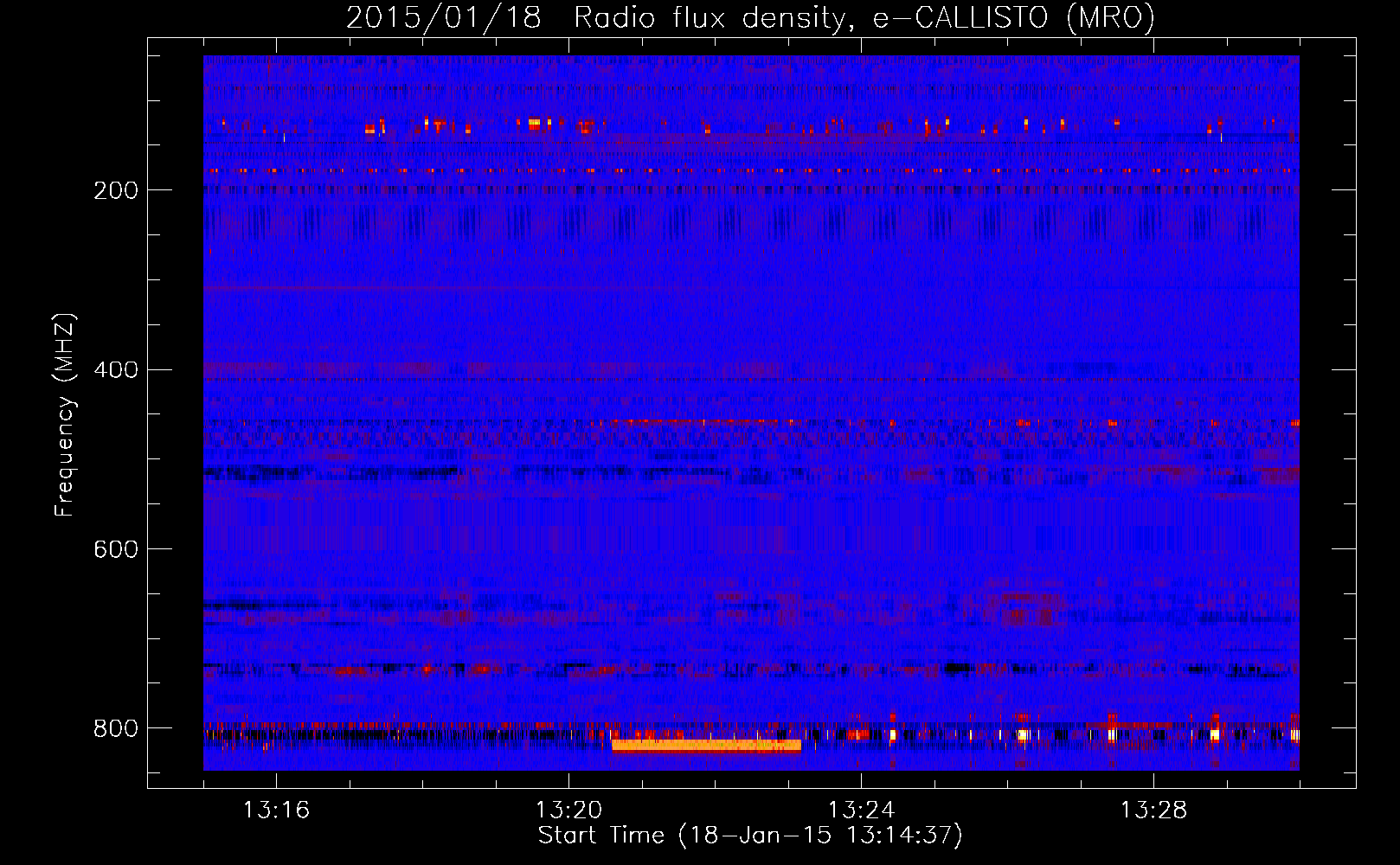This screenshot has height=865, width=1400.
Task: Click the 'Start Time (18-Jan-15 13:14:37)' label
Action: coord(750,836)
